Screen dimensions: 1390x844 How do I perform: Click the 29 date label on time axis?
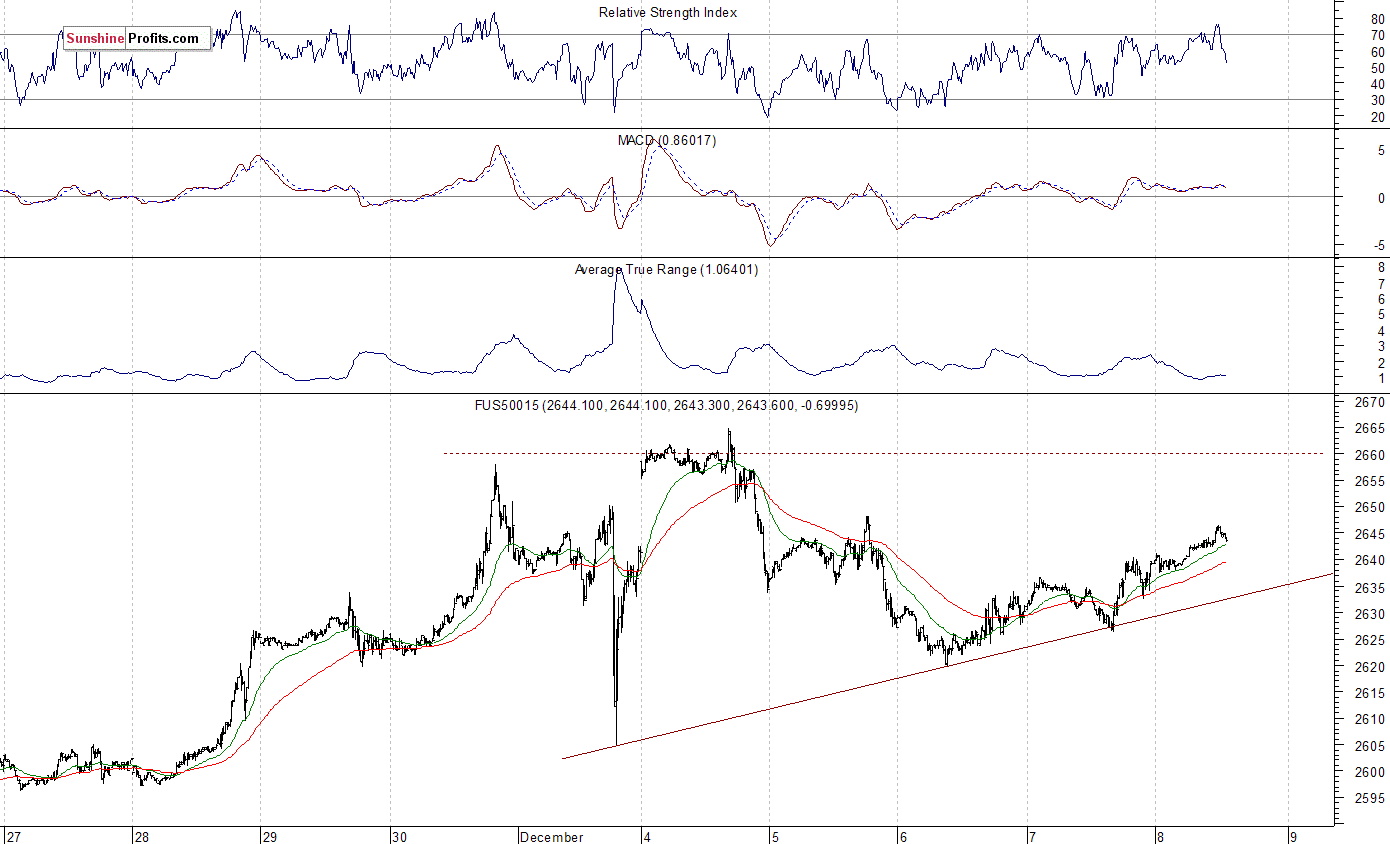[271, 836]
